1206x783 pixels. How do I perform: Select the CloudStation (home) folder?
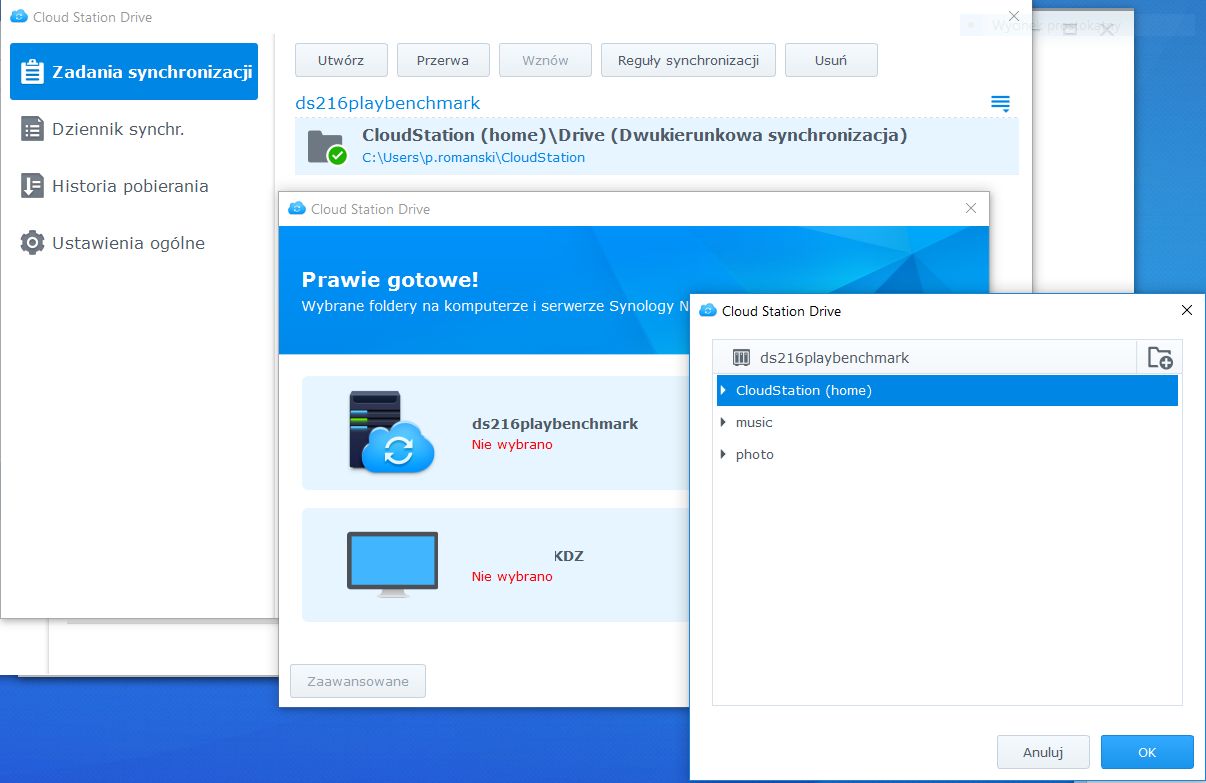pyautogui.click(x=947, y=390)
